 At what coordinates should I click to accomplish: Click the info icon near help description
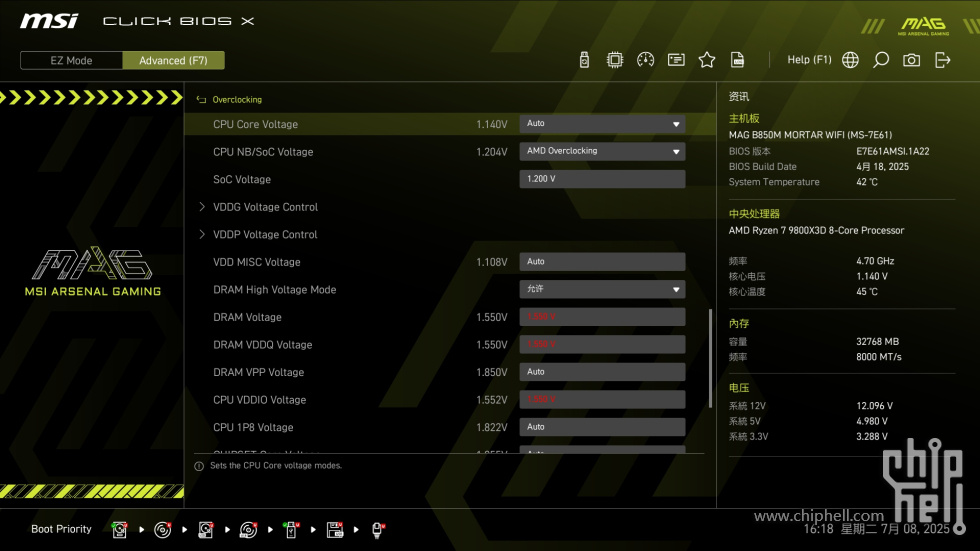pyautogui.click(x=199, y=466)
